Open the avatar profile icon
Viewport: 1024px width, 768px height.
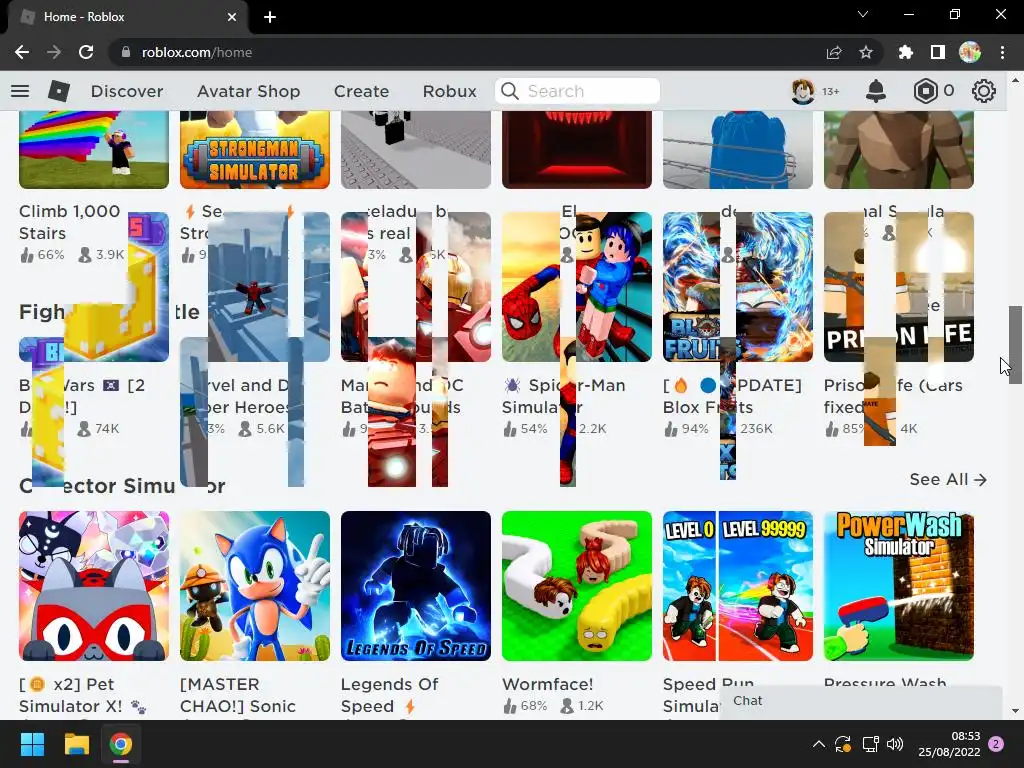[x=803, y=91]
